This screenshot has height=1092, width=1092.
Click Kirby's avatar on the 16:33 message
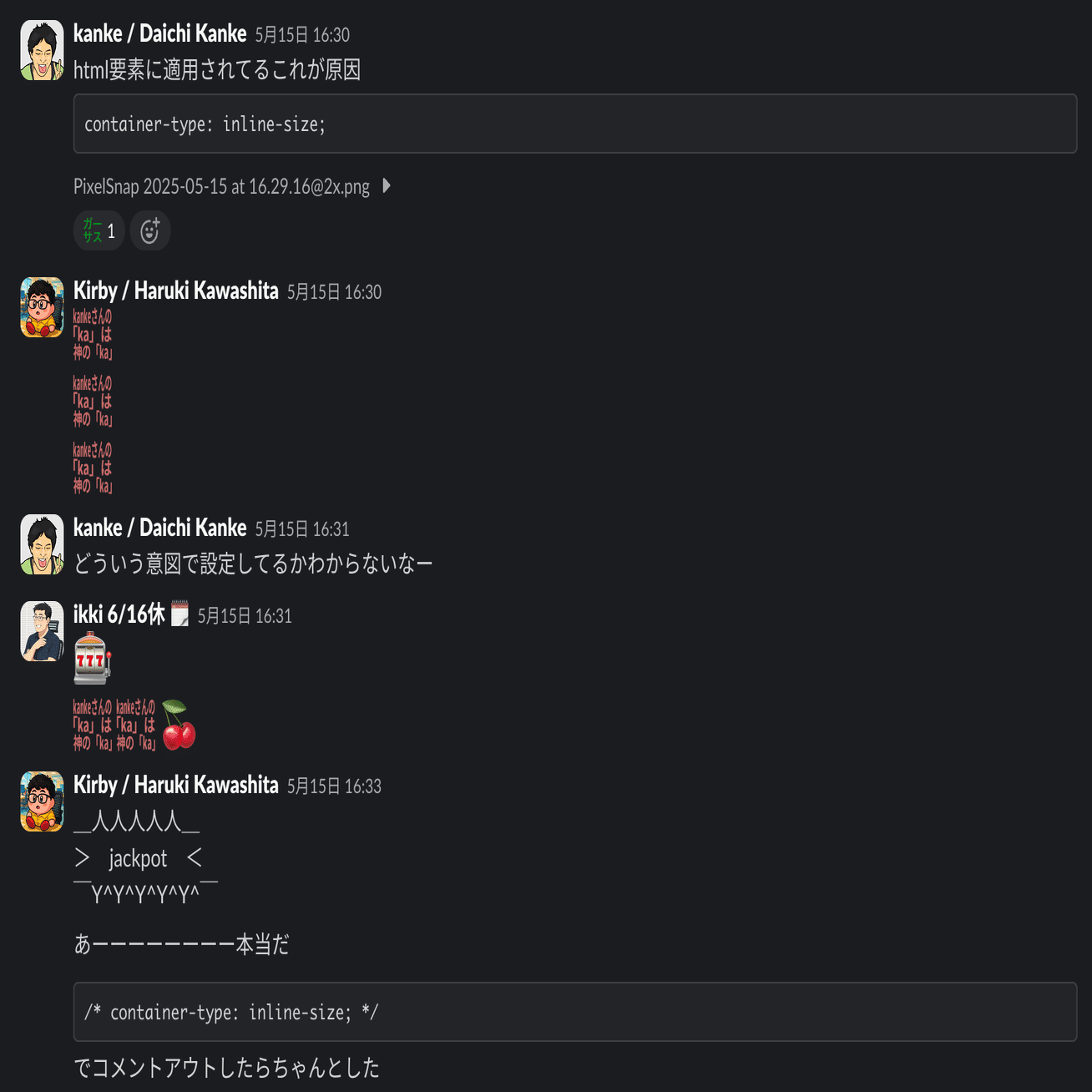tap(42, 801)
